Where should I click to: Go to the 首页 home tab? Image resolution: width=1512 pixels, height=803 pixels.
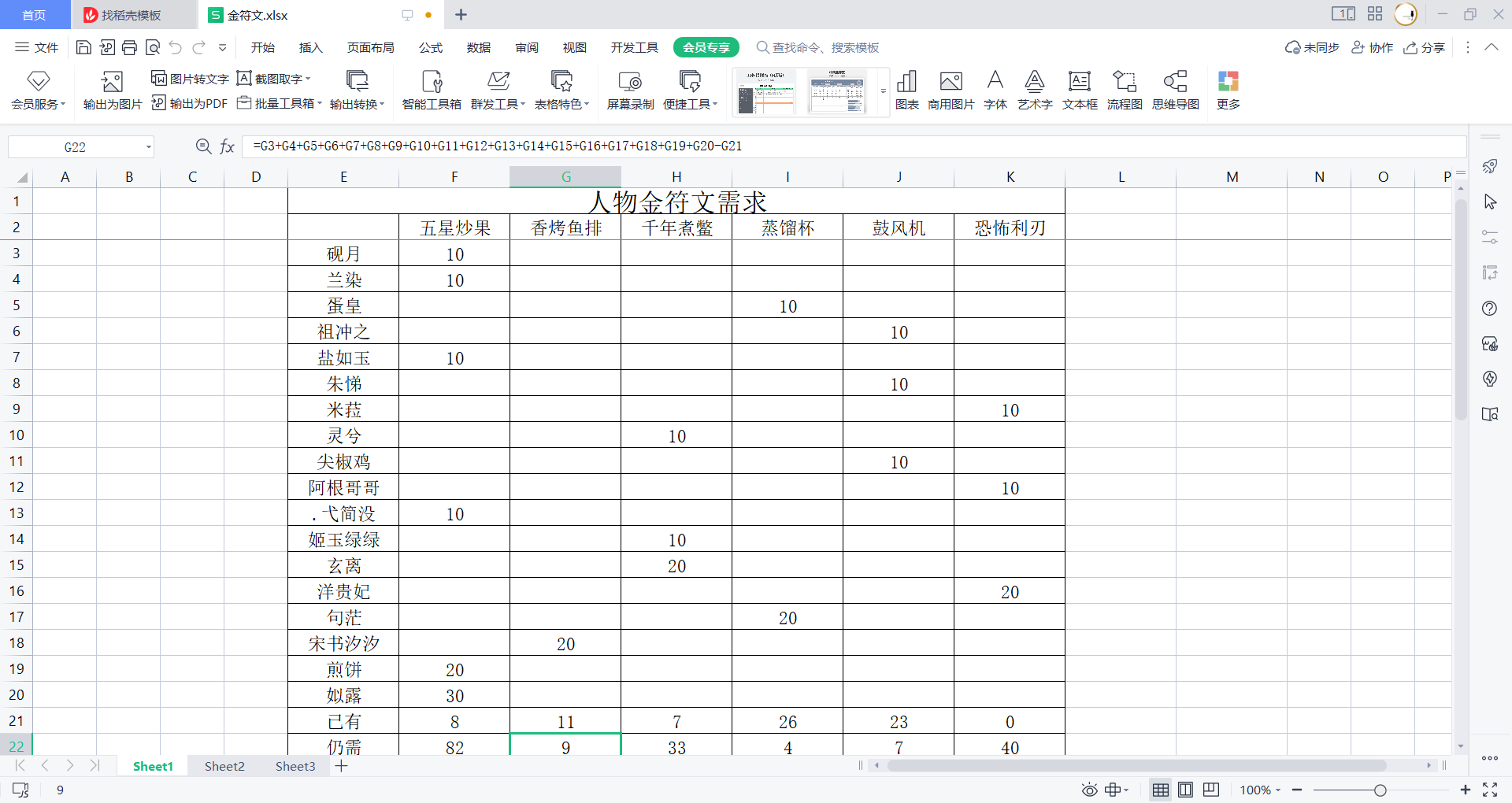[x=35, y=15]
